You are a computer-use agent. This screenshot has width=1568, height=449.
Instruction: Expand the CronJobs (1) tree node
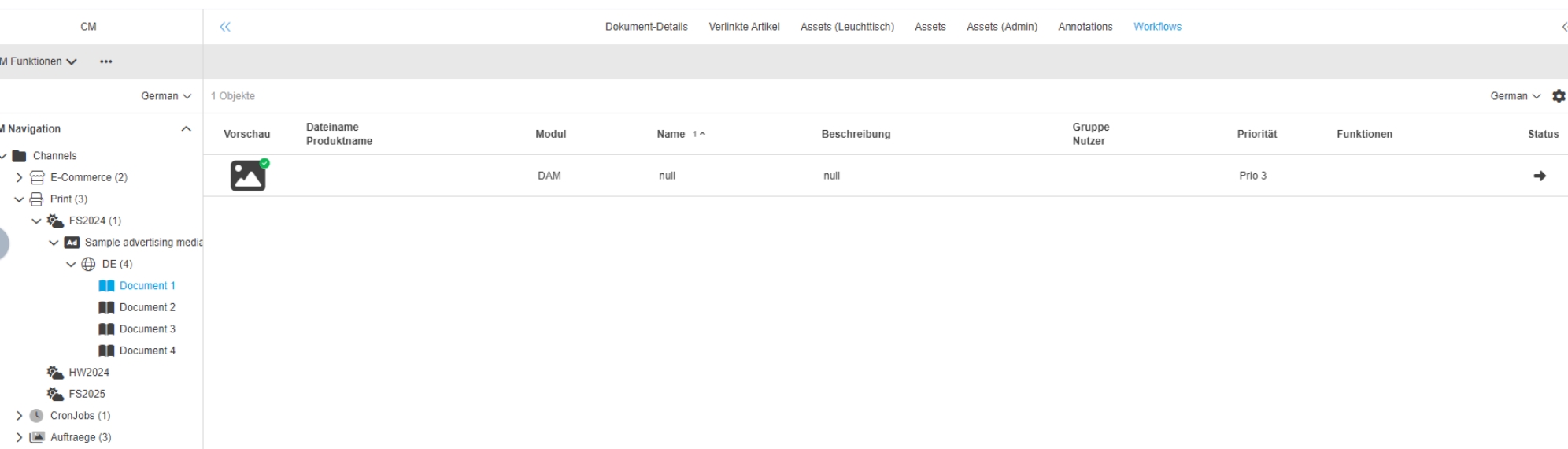click(20, 416)
